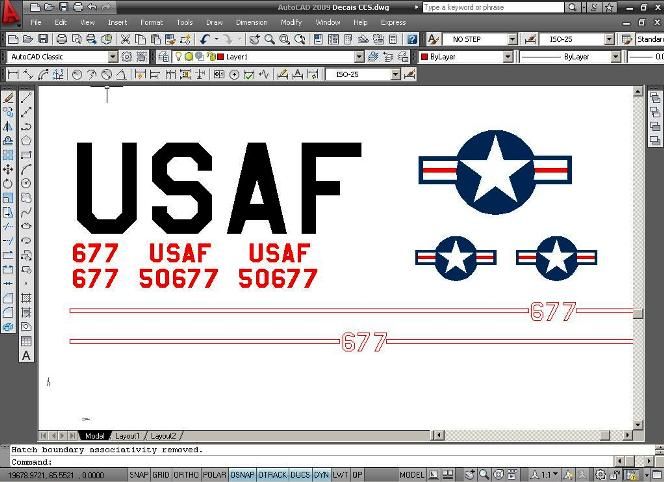Click the lock icon in status bar

(615, 475)
